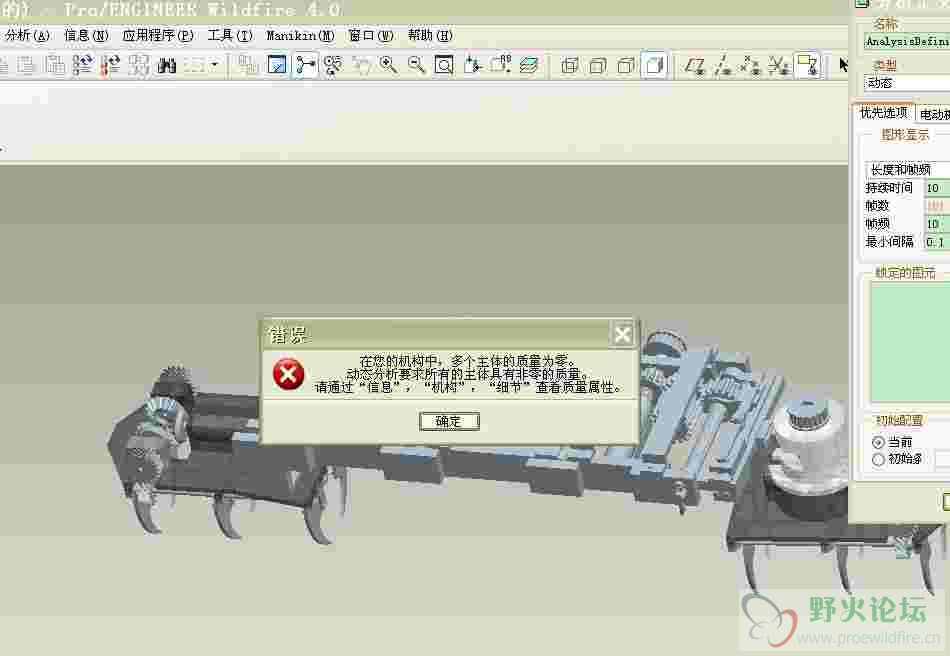Image resolution: width=950 pixels, height=656 pixels.
Task: Open dropdown arrow next to dashed selection icon
Action: click(214, 65)
